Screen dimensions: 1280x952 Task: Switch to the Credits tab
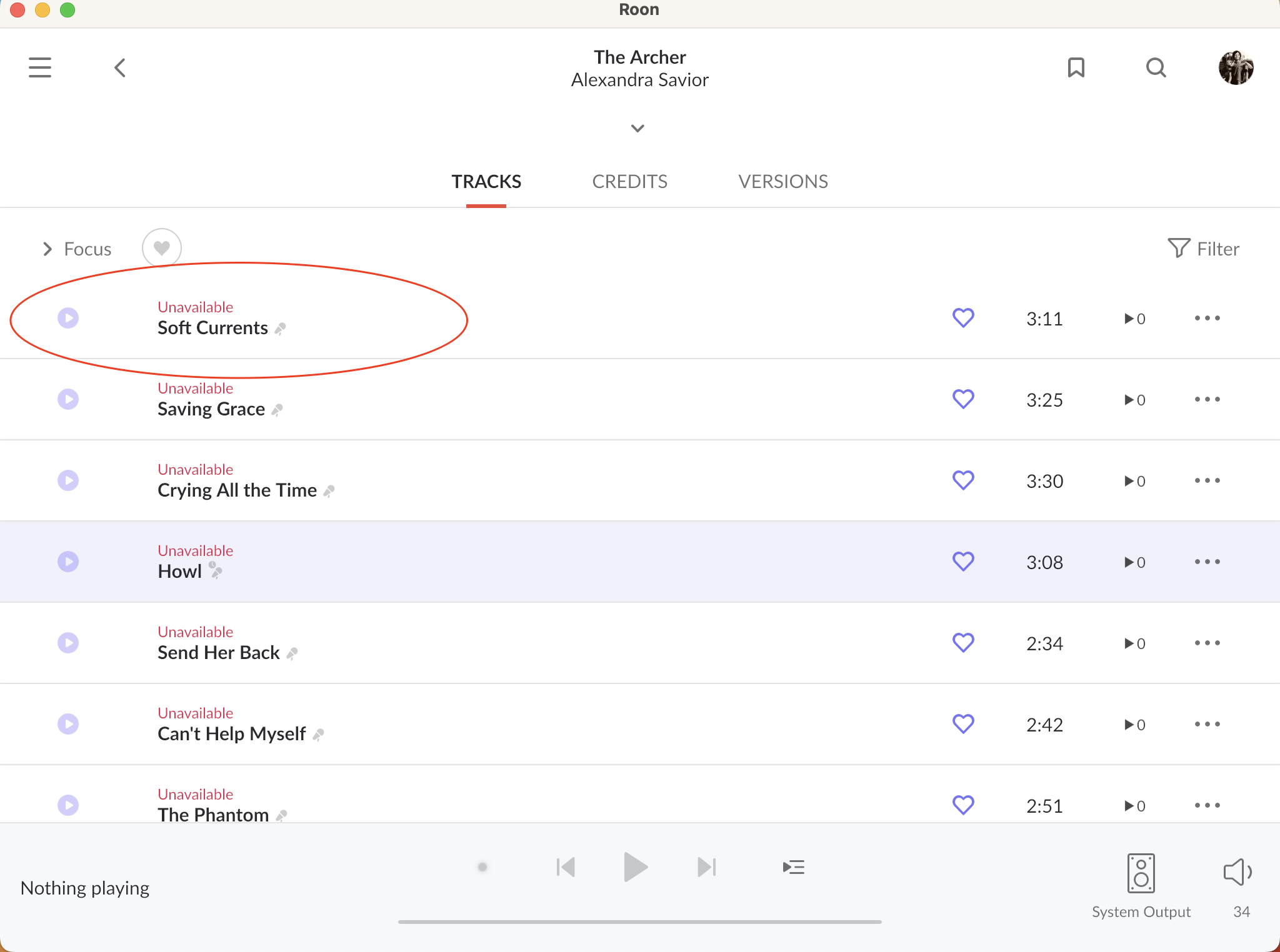point(629,182)
